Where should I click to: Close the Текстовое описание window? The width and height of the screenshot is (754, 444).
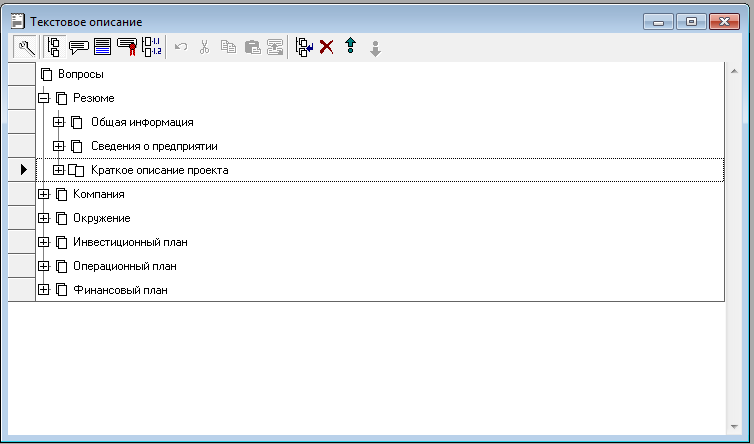pyautogui.click(x=724, y=22)
